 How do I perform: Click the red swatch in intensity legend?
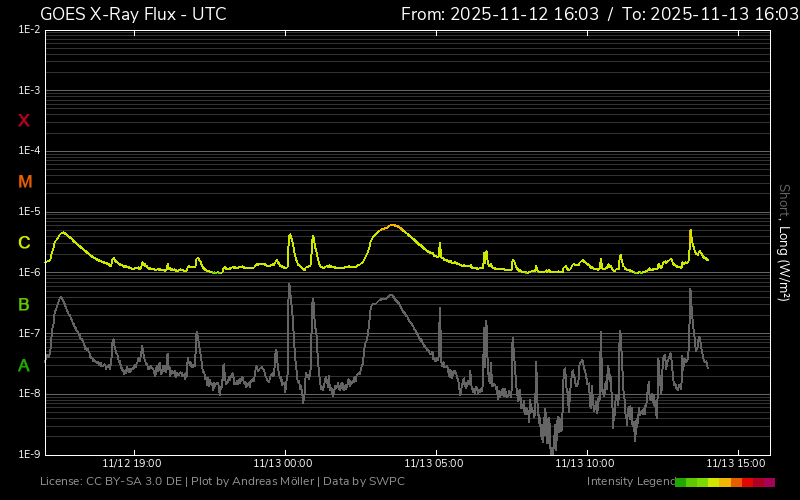coord(748,482)
